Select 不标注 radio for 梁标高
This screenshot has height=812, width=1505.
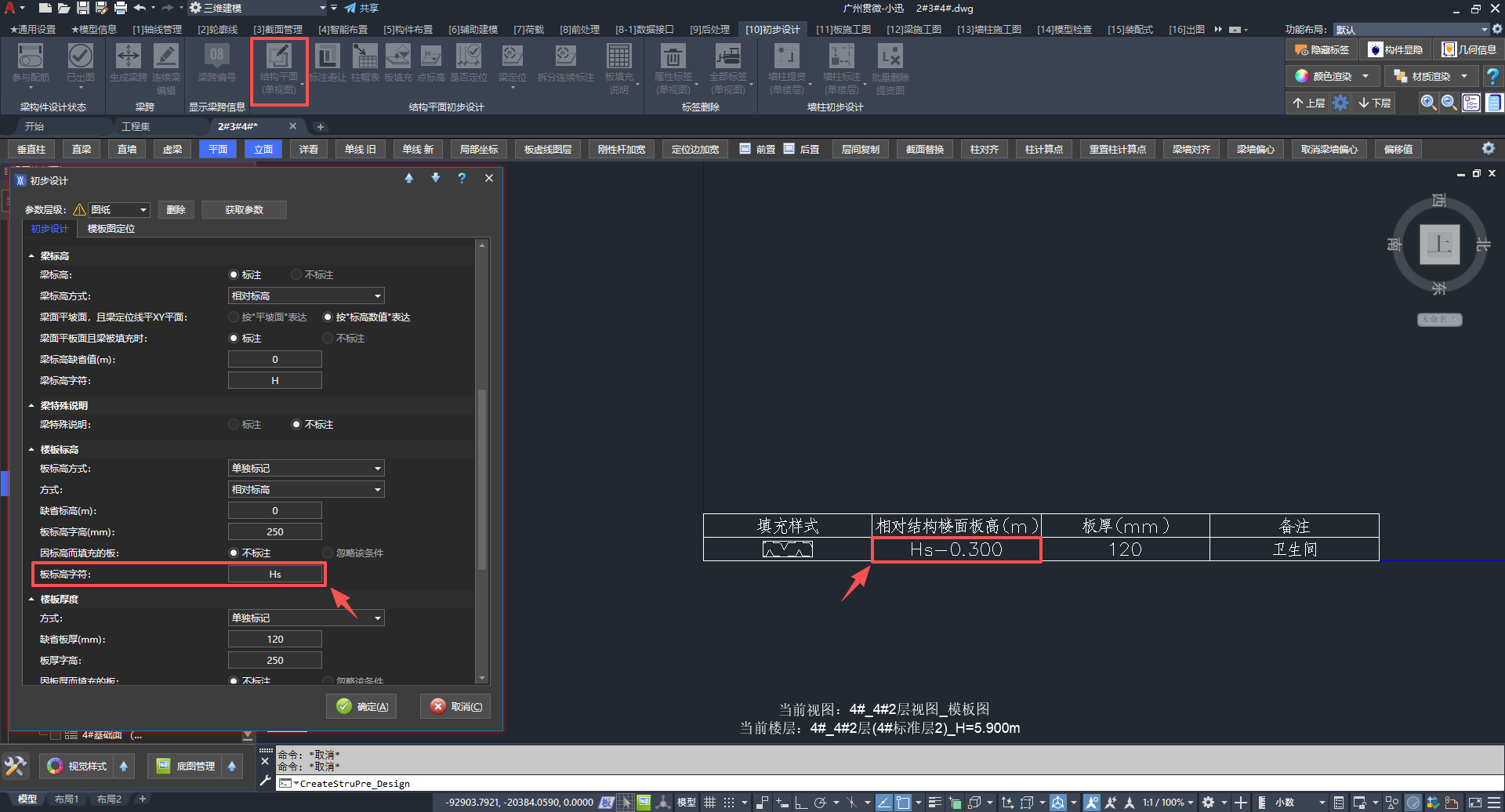pos(296,275)
